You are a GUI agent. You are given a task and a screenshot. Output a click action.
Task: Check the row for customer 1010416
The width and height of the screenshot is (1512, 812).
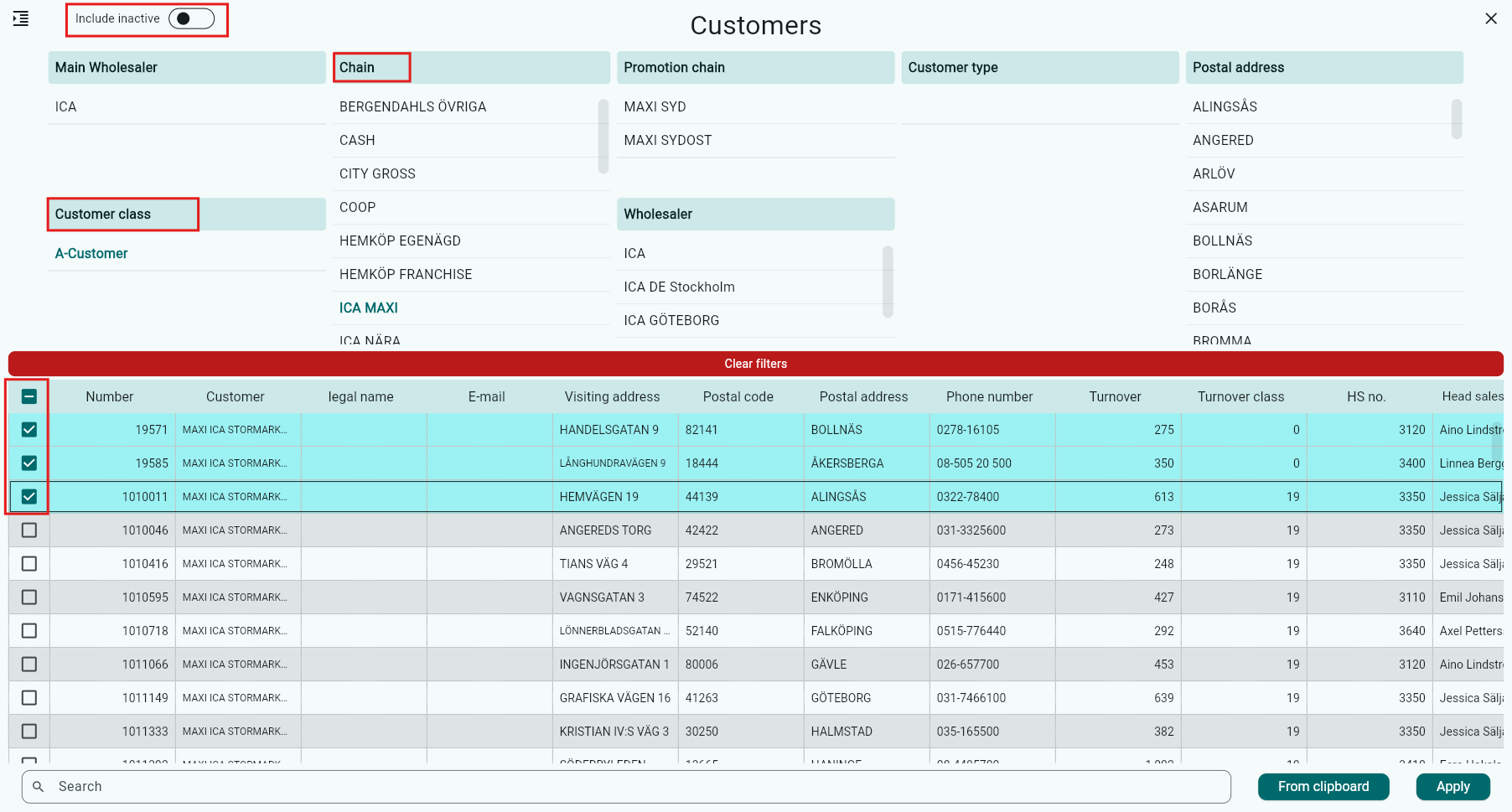pyautogui.click(x=29, y=564)
